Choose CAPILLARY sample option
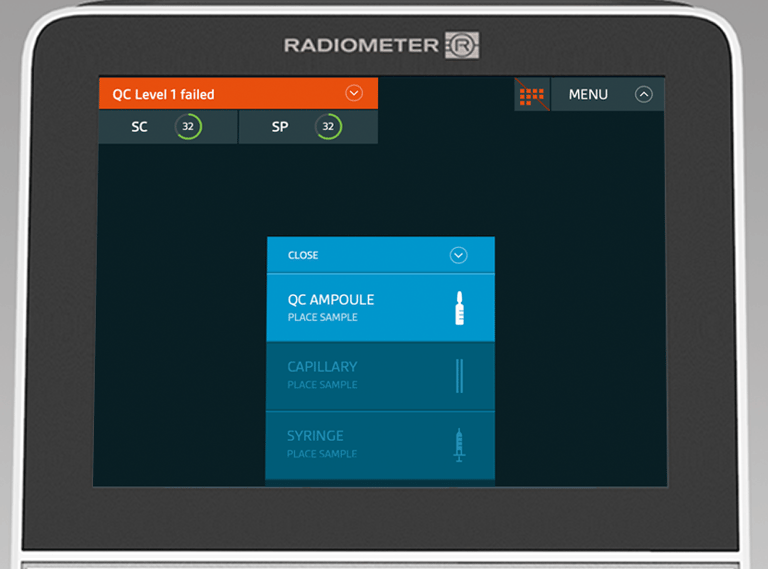The height and width of the screenshot is (569, 768). (380, 376)
